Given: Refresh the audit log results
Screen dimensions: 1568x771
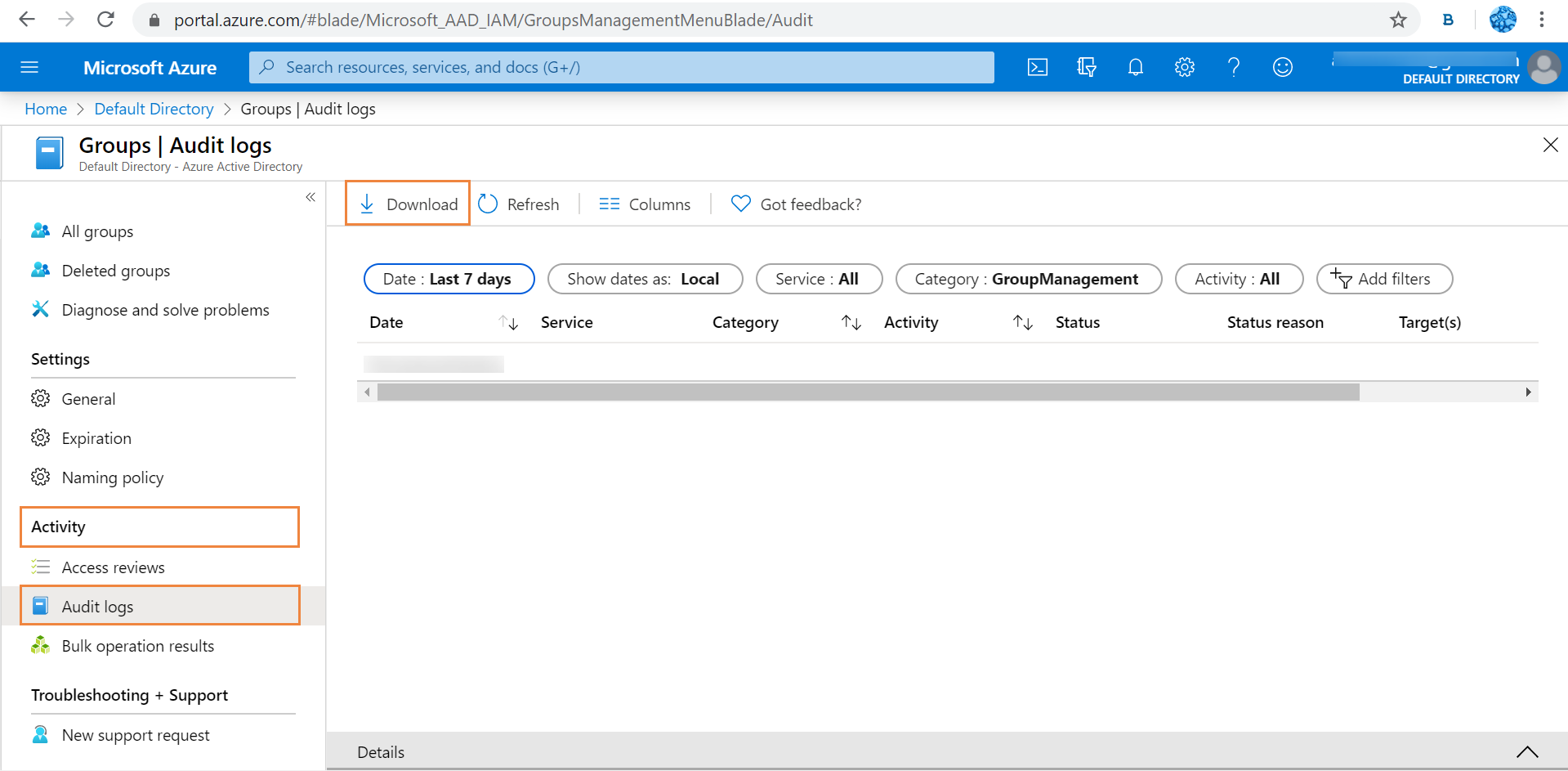Looking at the screenshot, I should point(519,204).
